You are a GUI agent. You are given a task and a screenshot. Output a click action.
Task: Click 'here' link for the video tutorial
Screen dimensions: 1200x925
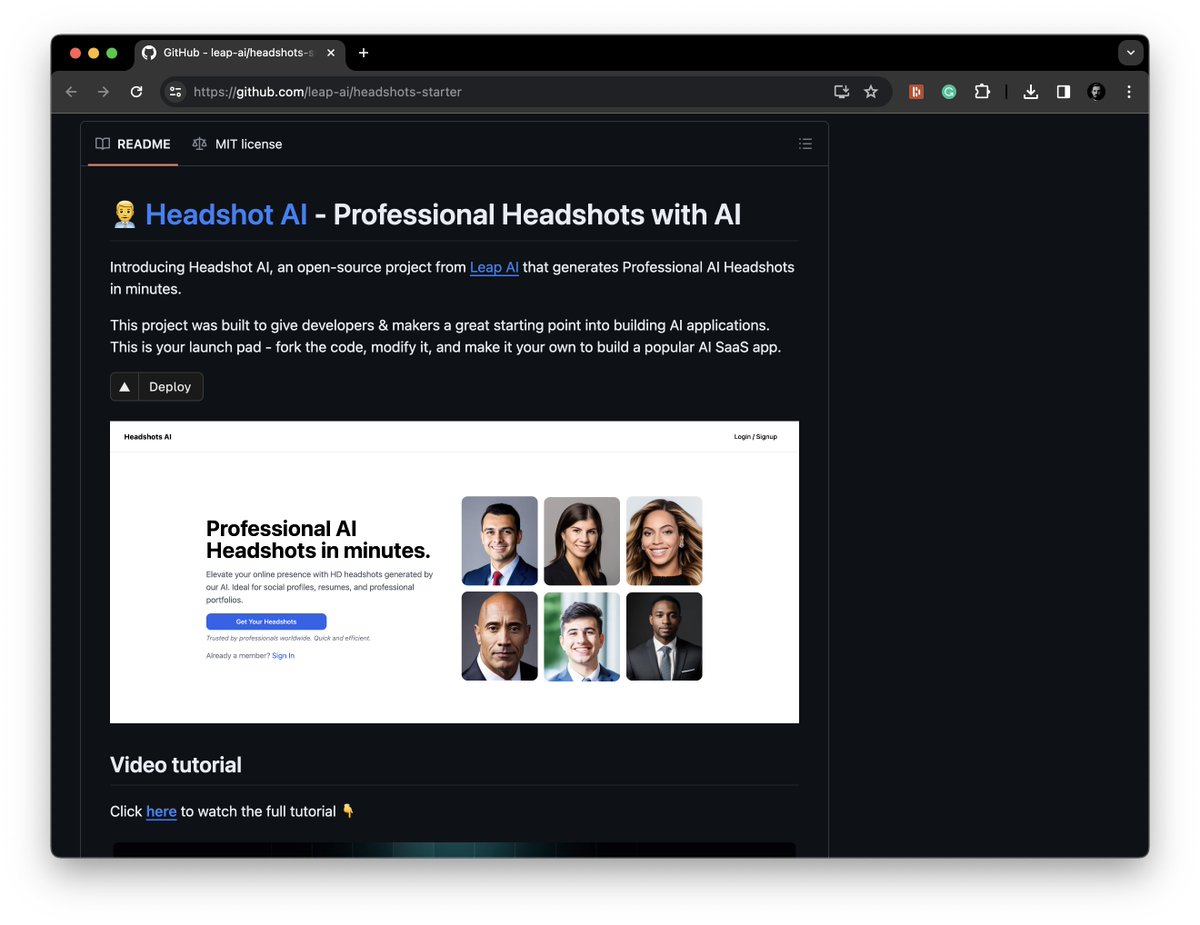(161, 811)
